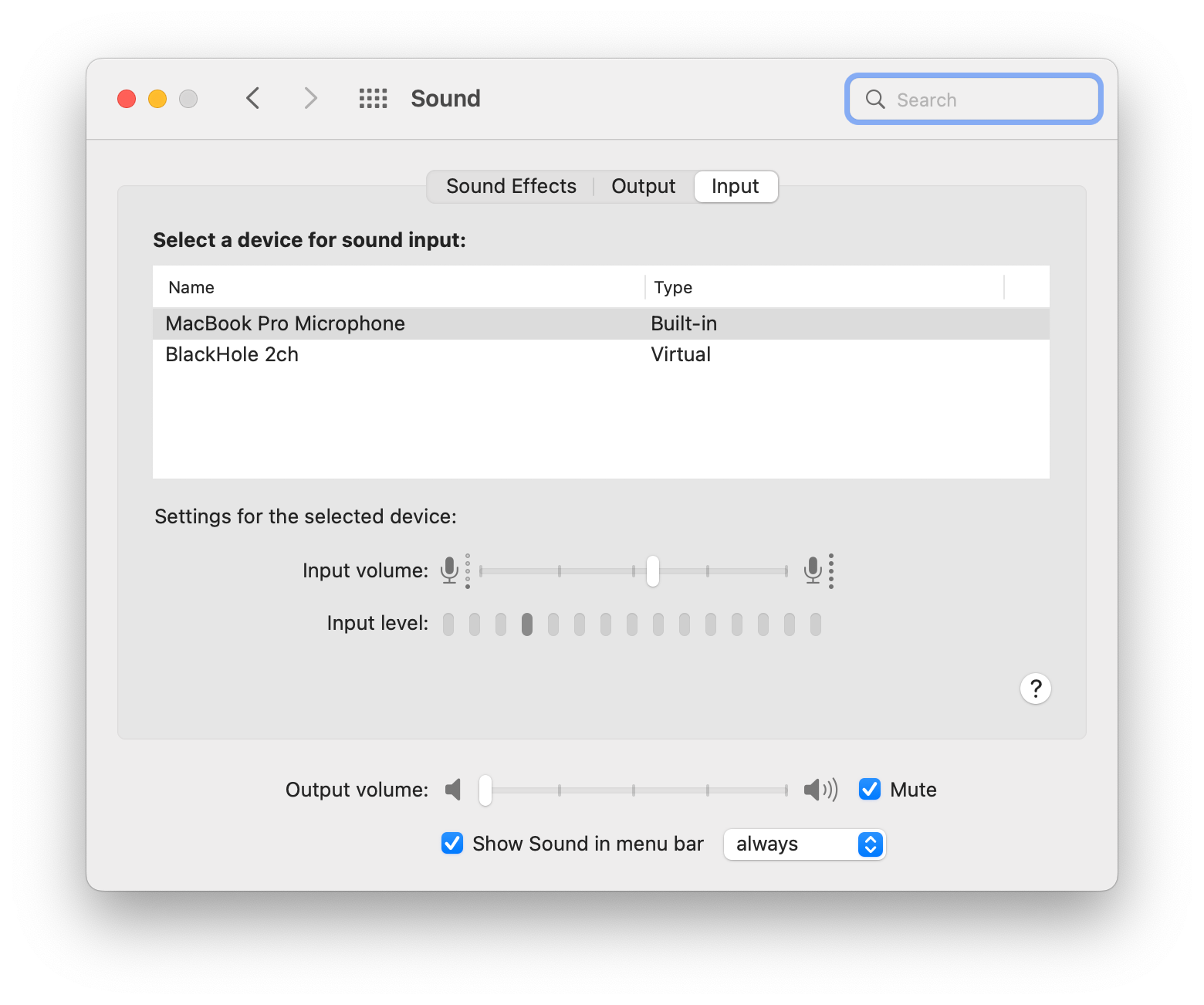Select the Input tab
Screen dimensions: 1204x1005
tap(736, 186)
